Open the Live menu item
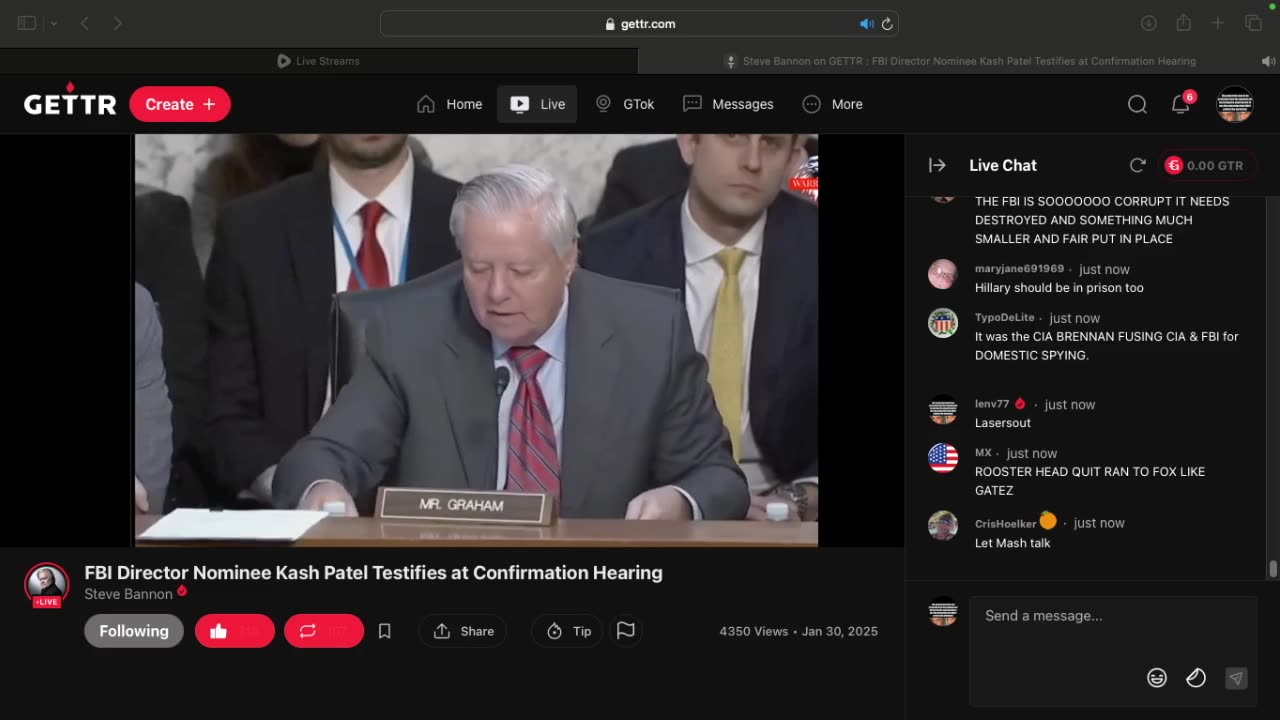This screenshot has width=1280, height=720. pos(537,104)
